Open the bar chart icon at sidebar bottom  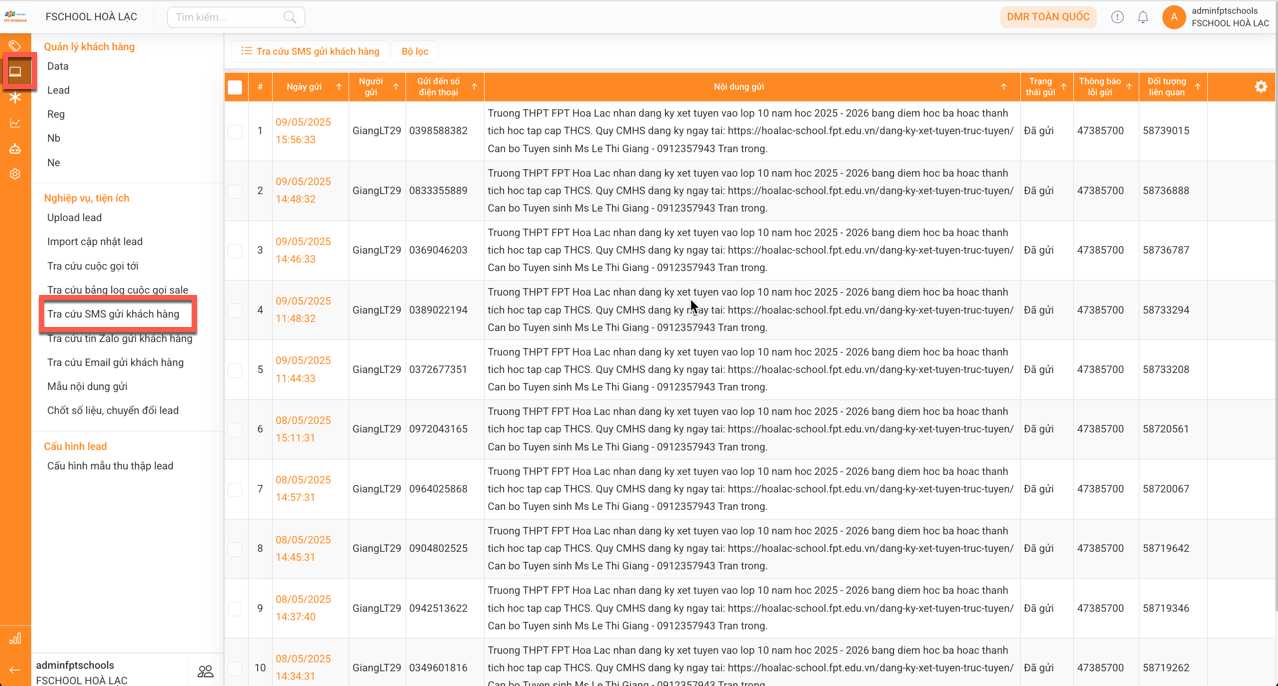15,638
